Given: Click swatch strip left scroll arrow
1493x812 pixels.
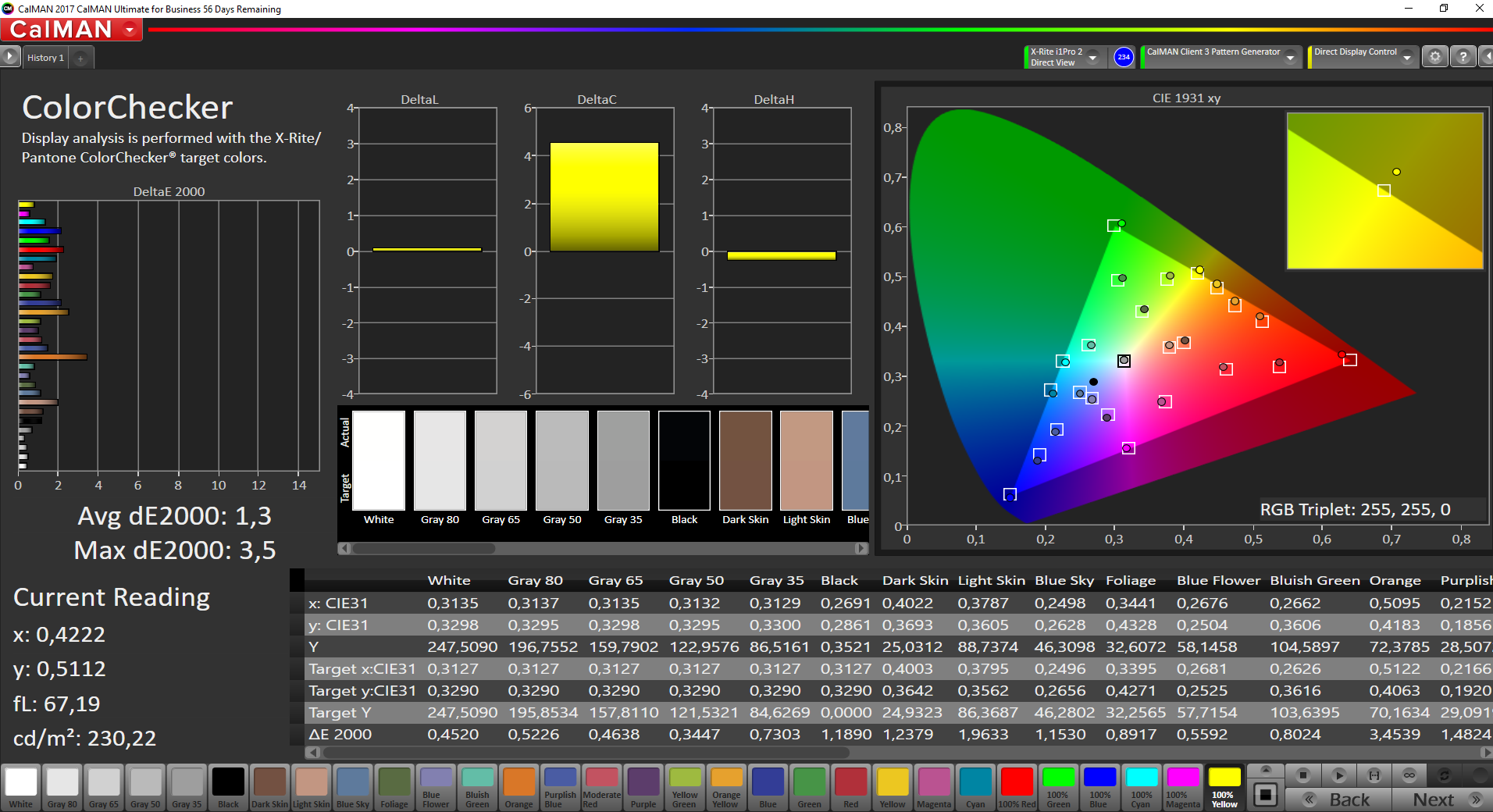Looking at the screenshot, I should point(344,548).
